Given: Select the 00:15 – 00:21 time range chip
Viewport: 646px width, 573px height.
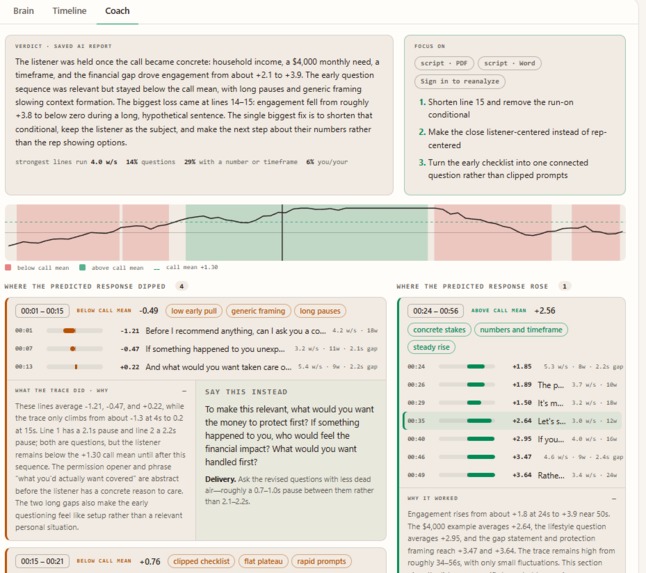Looking at the screenshot, I should [x=42, y=561].
